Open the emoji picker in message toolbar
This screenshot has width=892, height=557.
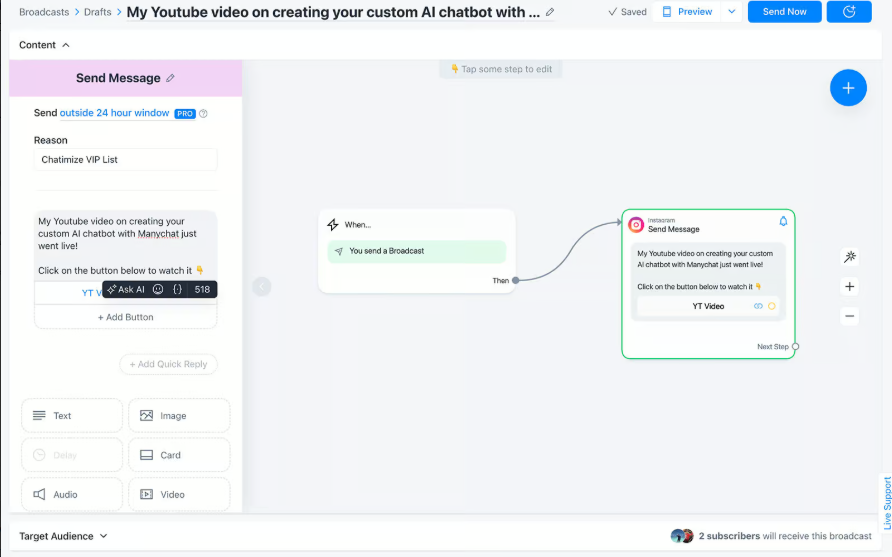point(158,289)
